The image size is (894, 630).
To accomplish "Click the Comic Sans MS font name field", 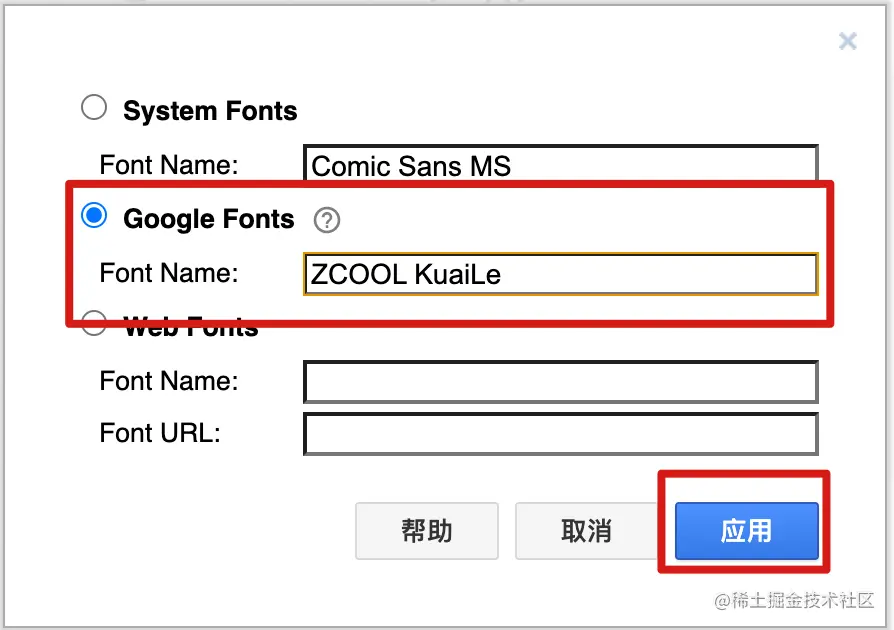I will coord(560,162).
